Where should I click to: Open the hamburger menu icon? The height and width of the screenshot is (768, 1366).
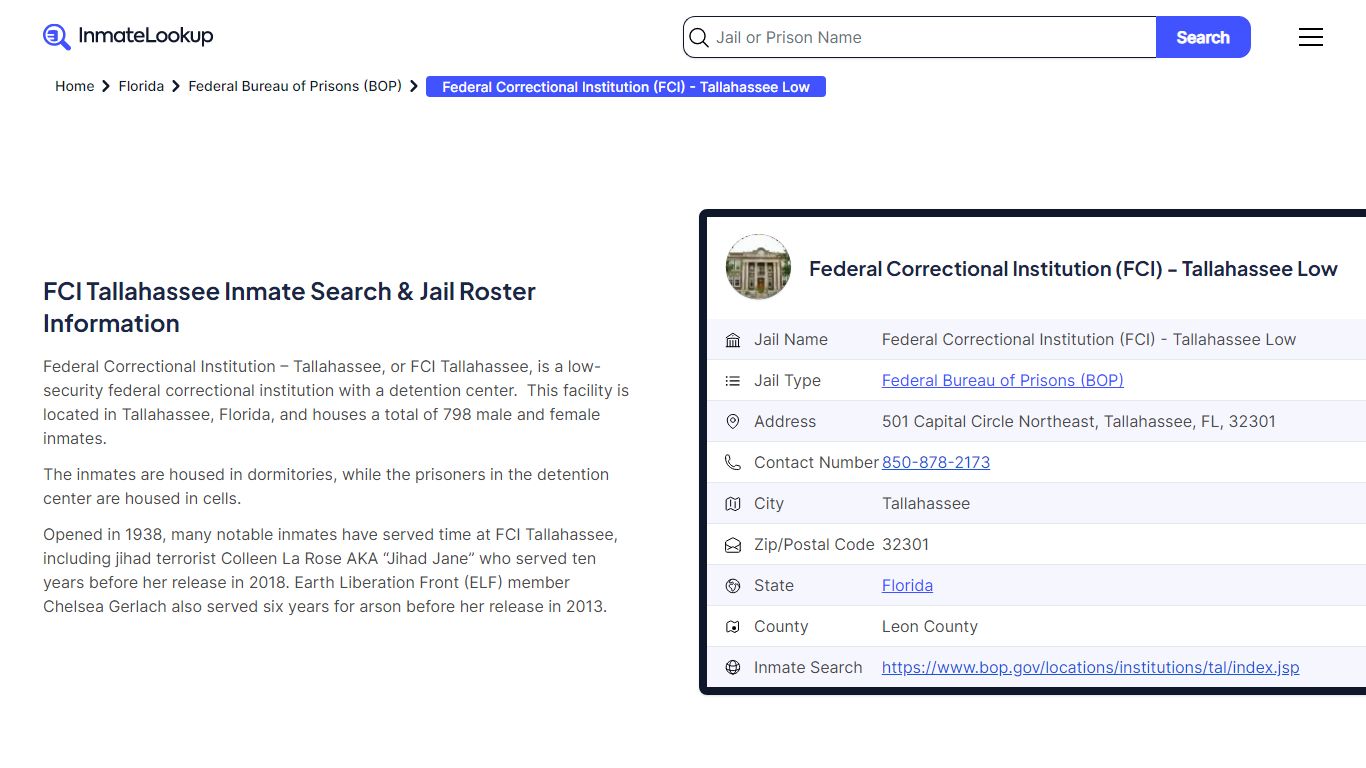[1311, 37]
